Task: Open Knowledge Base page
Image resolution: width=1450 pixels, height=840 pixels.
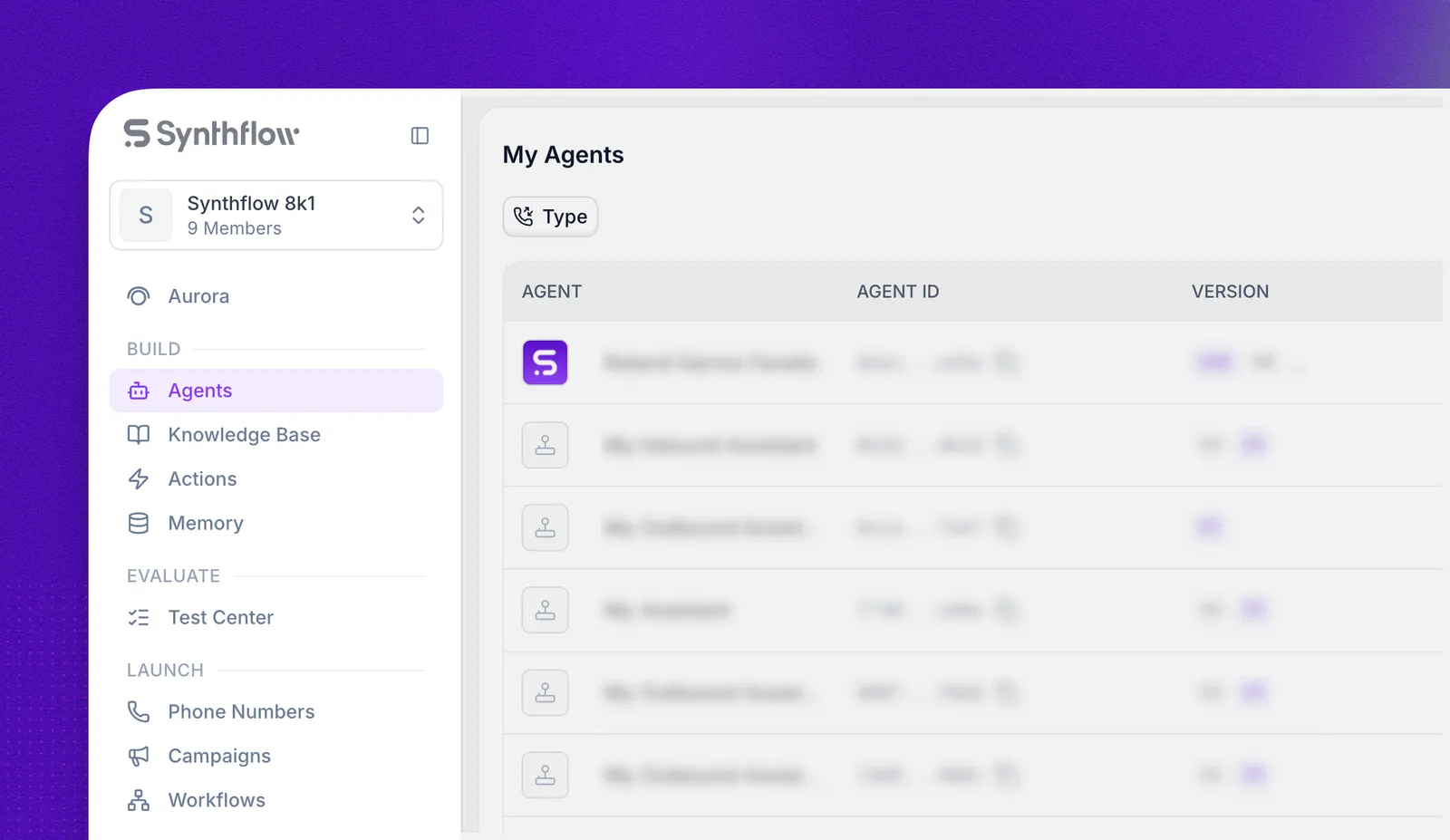Action: pos(276,435)
